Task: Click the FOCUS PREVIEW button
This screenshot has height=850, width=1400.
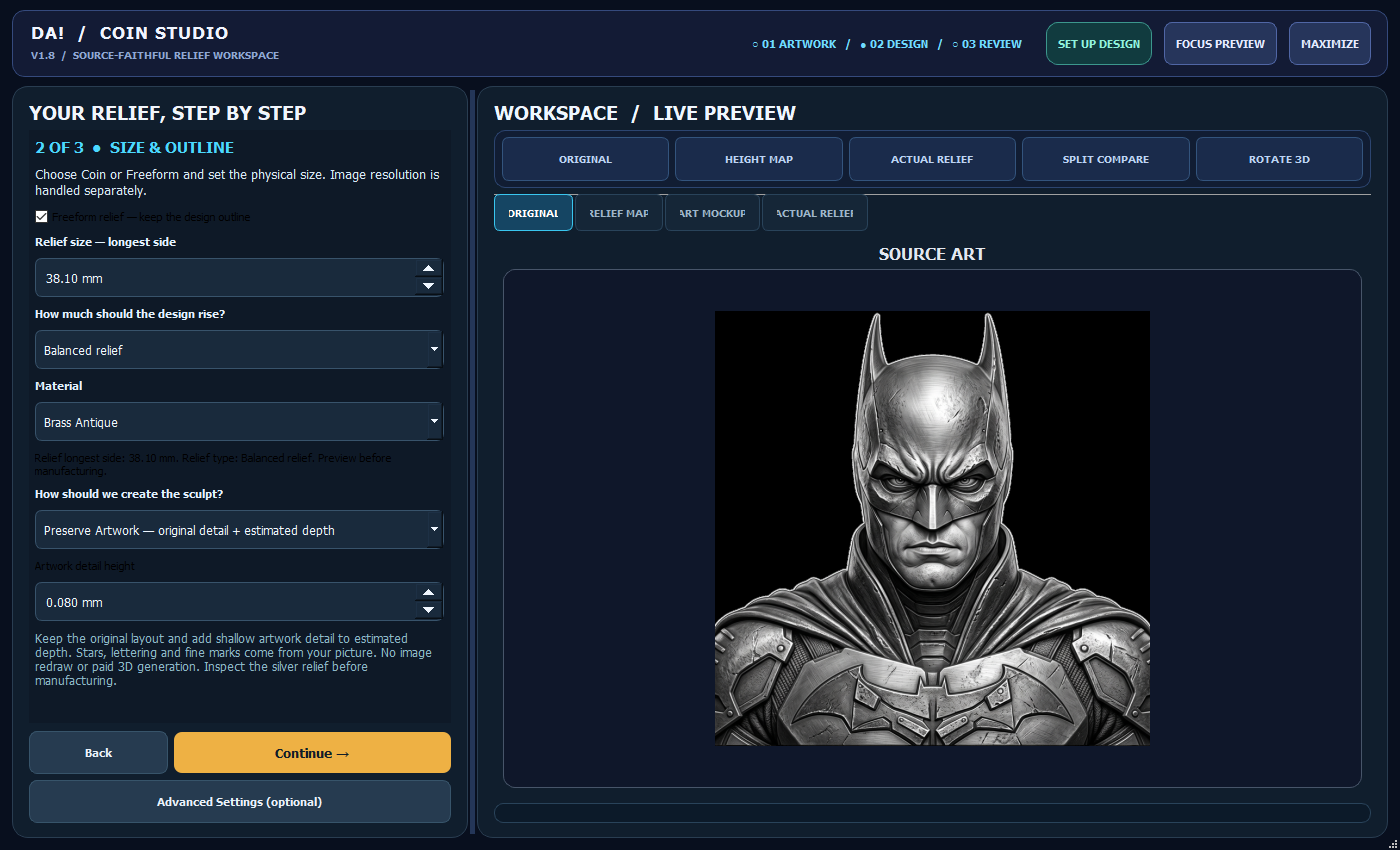Action: [1220, 44]
